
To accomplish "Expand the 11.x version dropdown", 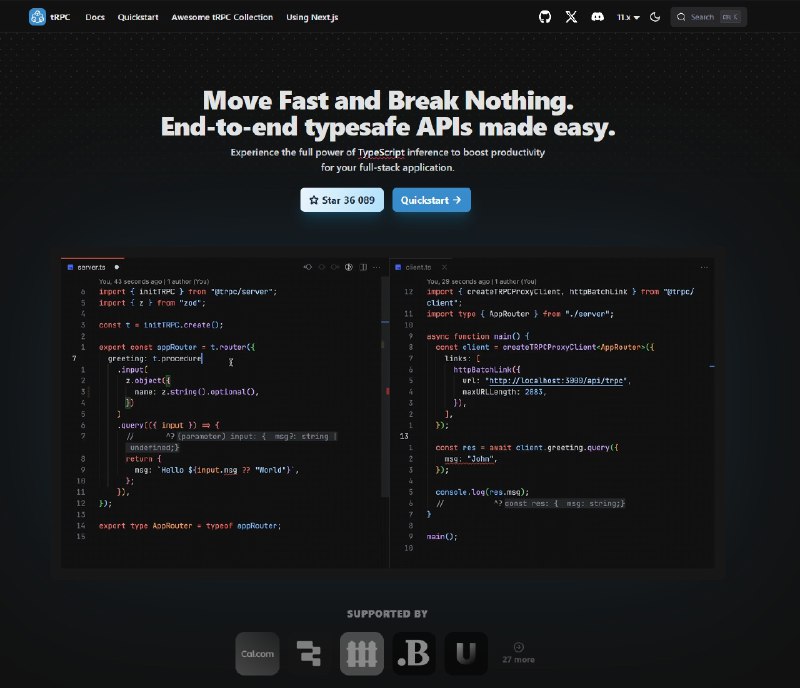I will tap(628, 17).
